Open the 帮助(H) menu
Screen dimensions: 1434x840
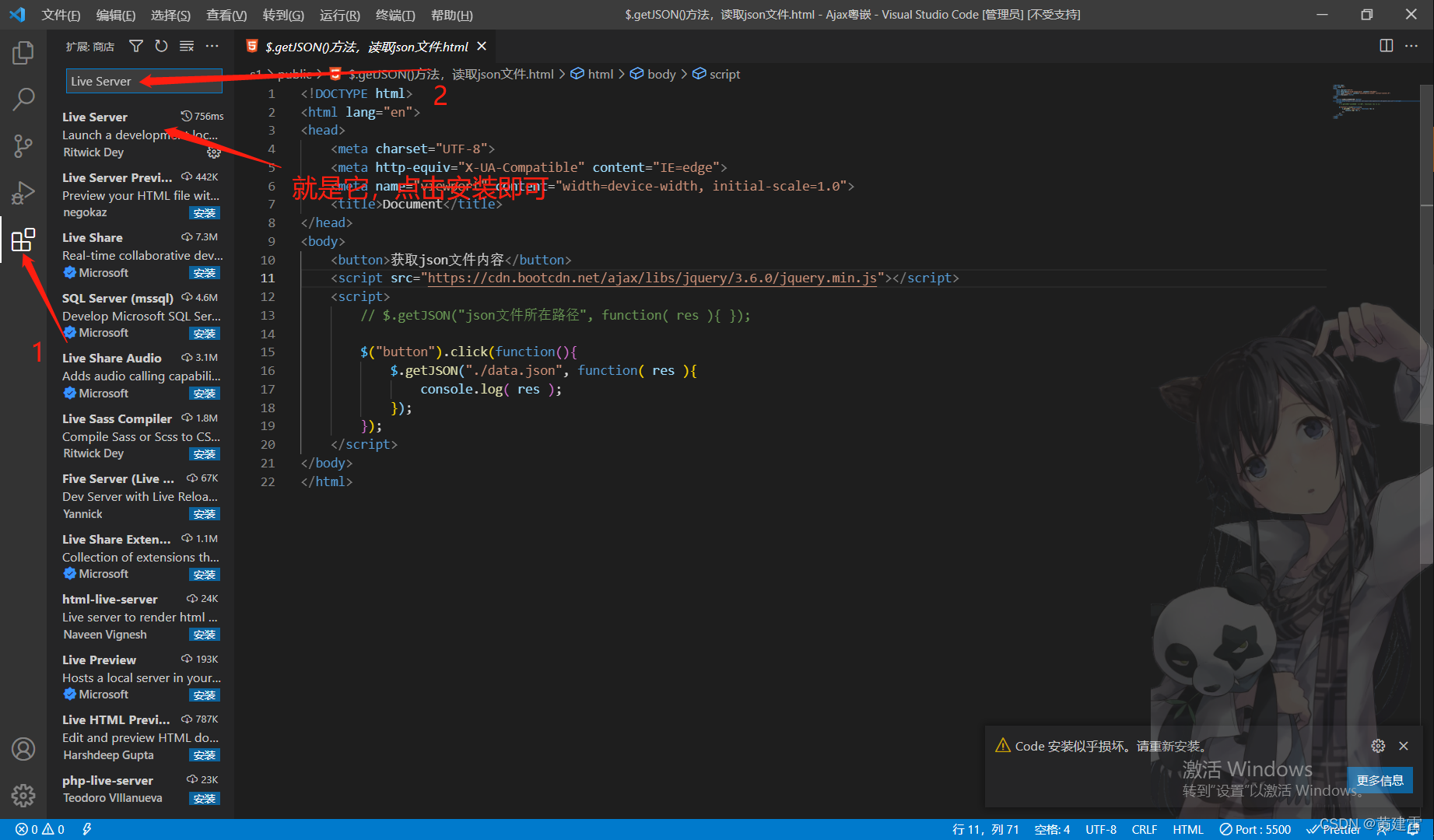452,15
